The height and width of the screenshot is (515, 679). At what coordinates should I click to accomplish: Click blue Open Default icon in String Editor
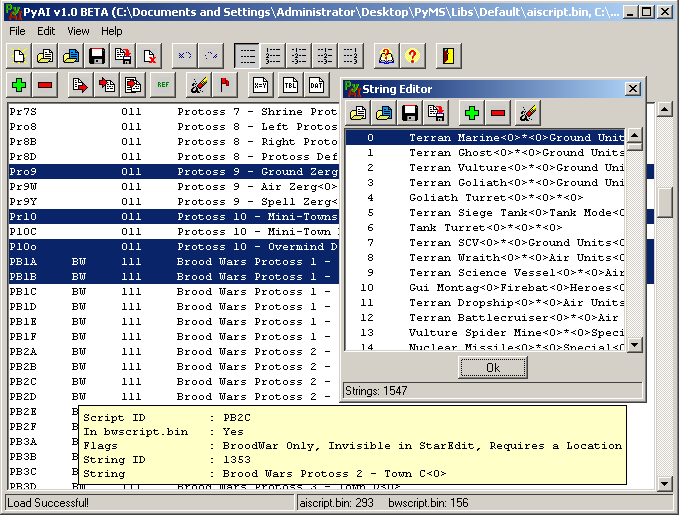[x=384, y=113]
